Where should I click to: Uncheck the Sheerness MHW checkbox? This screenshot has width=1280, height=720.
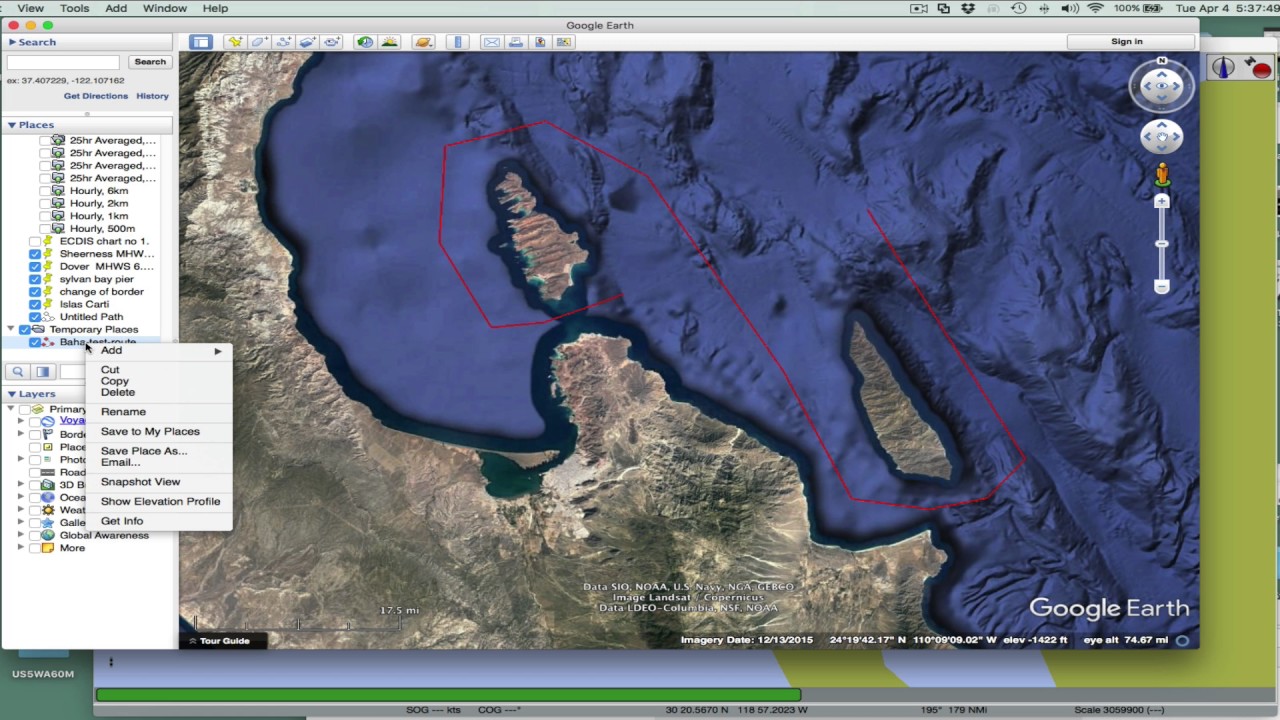click(x=35, y=254)
